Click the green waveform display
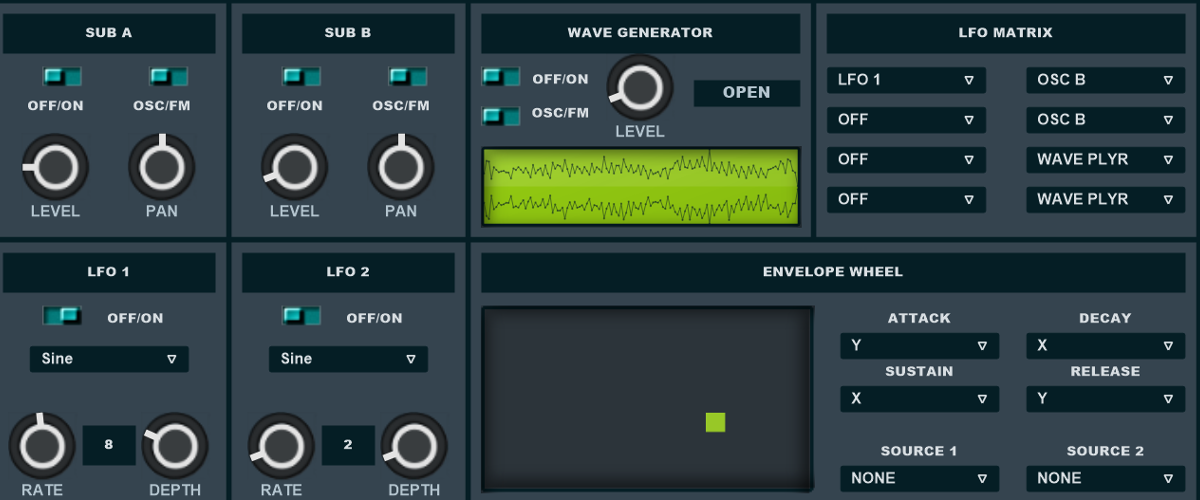 (641, 187)
